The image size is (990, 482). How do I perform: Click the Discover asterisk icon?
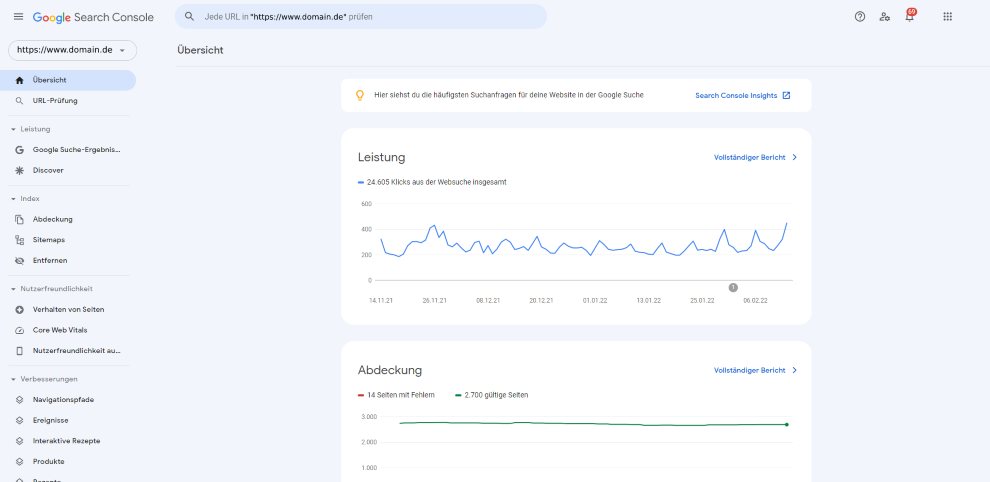[x=20, y=171]
